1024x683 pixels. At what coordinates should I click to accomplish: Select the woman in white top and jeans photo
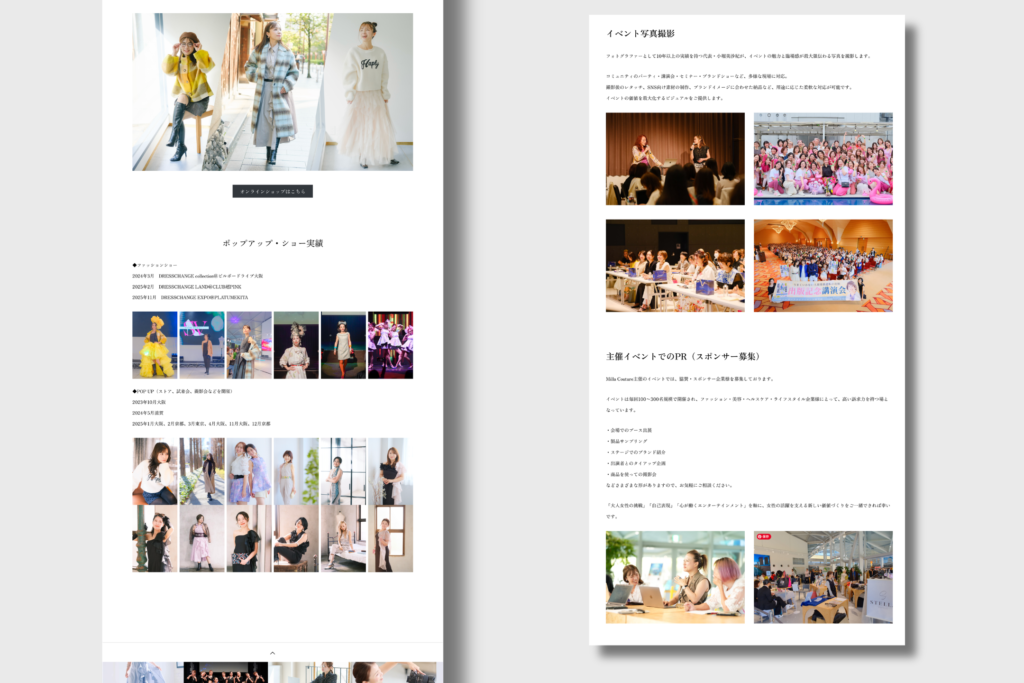154,471
